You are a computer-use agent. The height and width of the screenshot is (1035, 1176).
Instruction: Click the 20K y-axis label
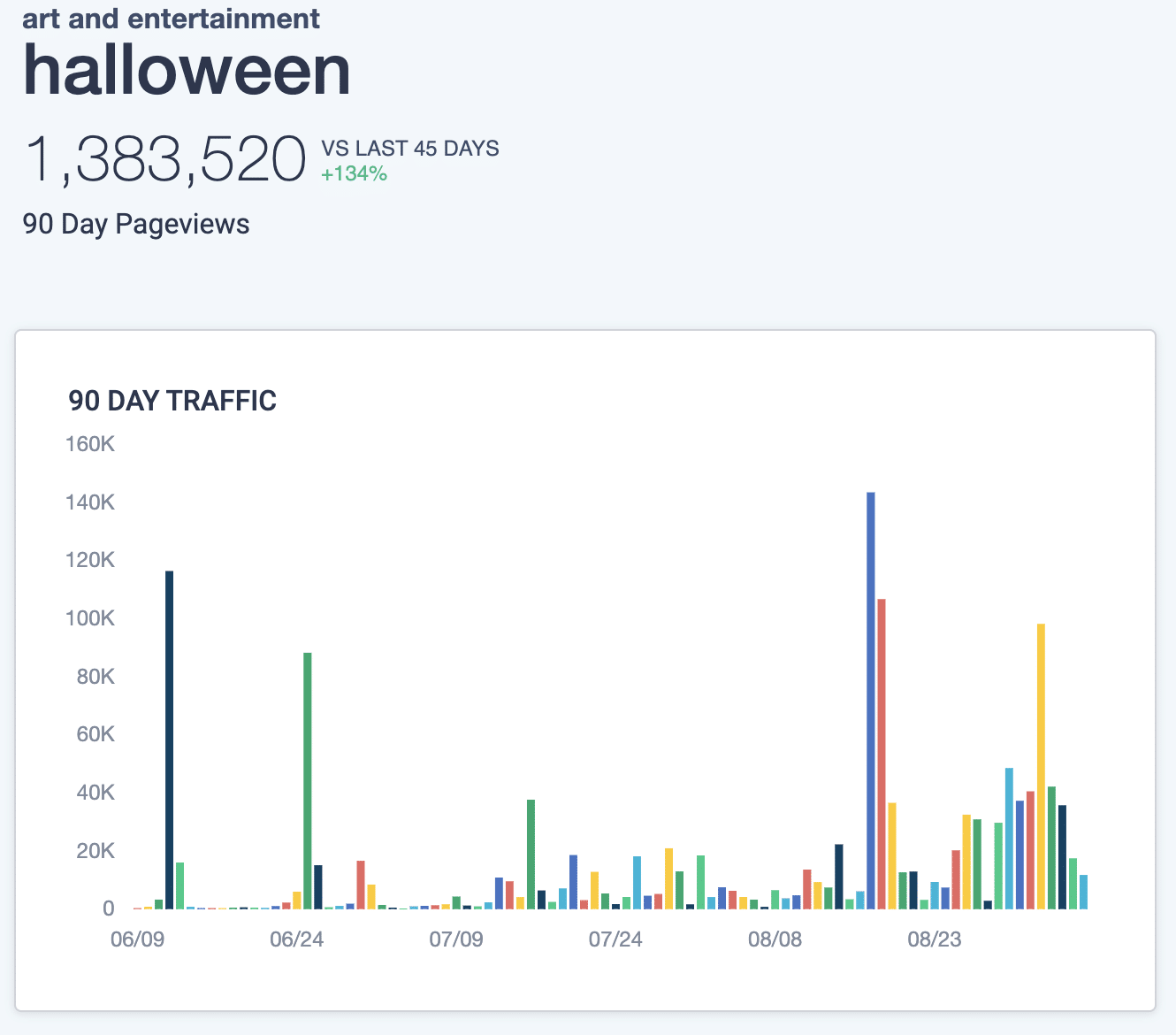[x=95, y=851]
